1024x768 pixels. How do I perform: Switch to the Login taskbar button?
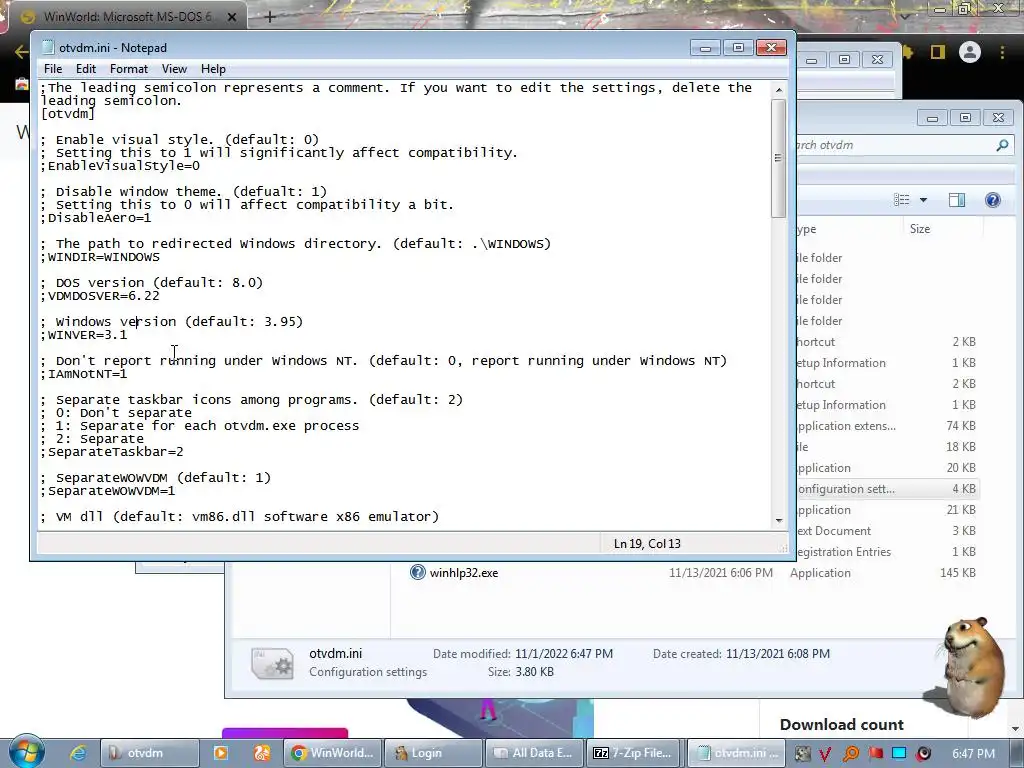click(434, 753)
